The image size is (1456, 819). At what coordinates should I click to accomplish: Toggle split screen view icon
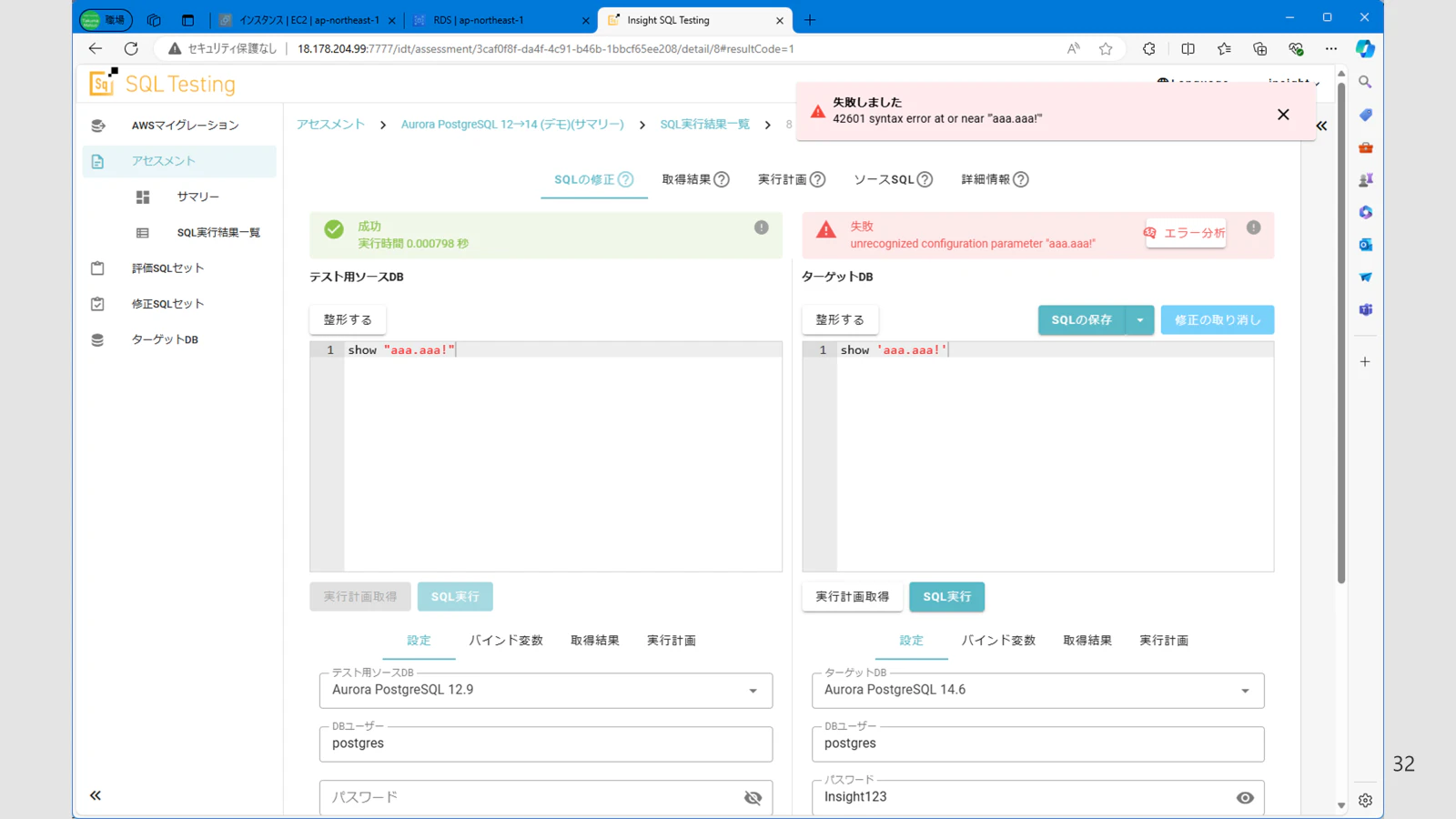pos(1188,49)
